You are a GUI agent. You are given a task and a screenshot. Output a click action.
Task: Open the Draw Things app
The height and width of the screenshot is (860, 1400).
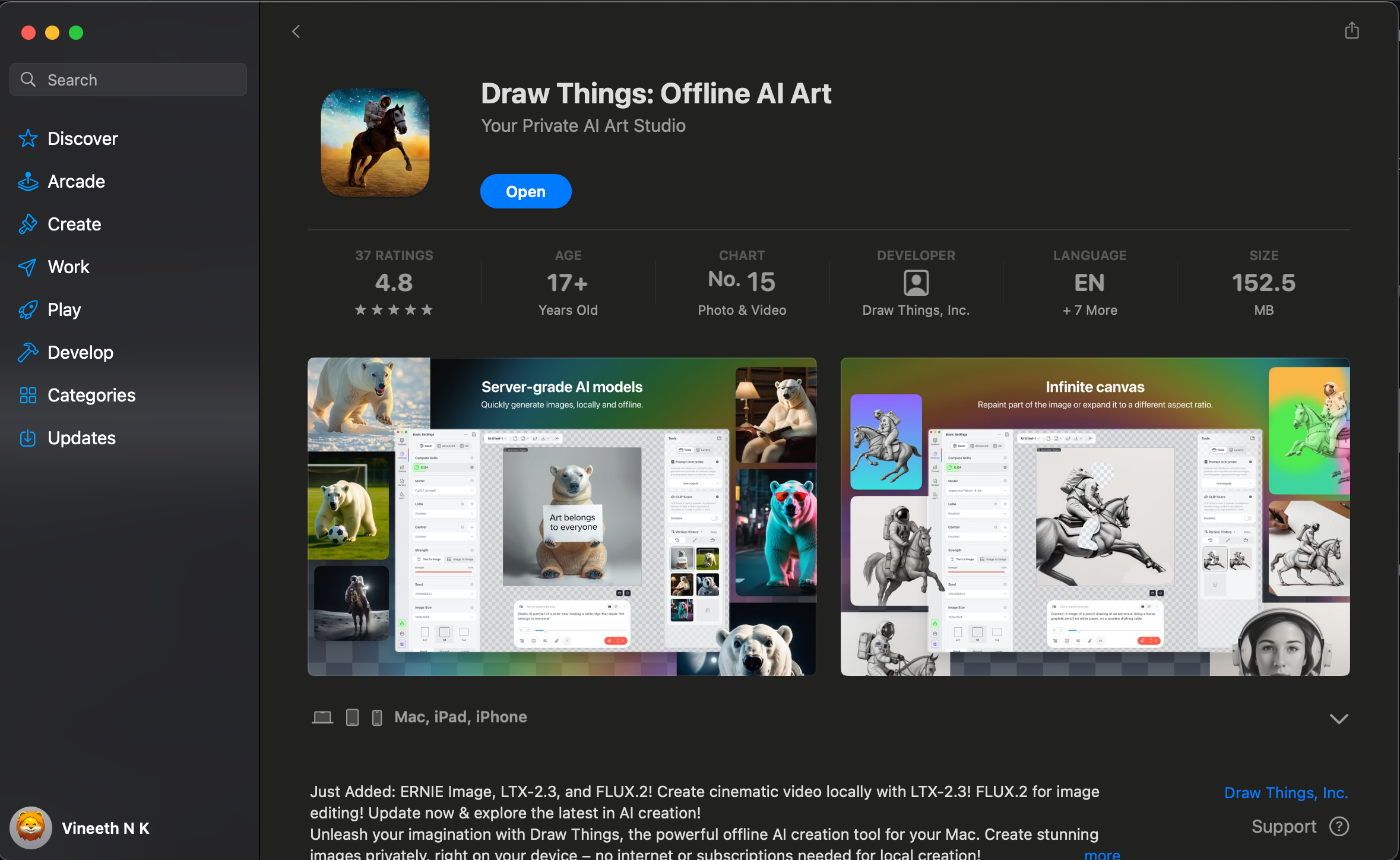point(525,191)
